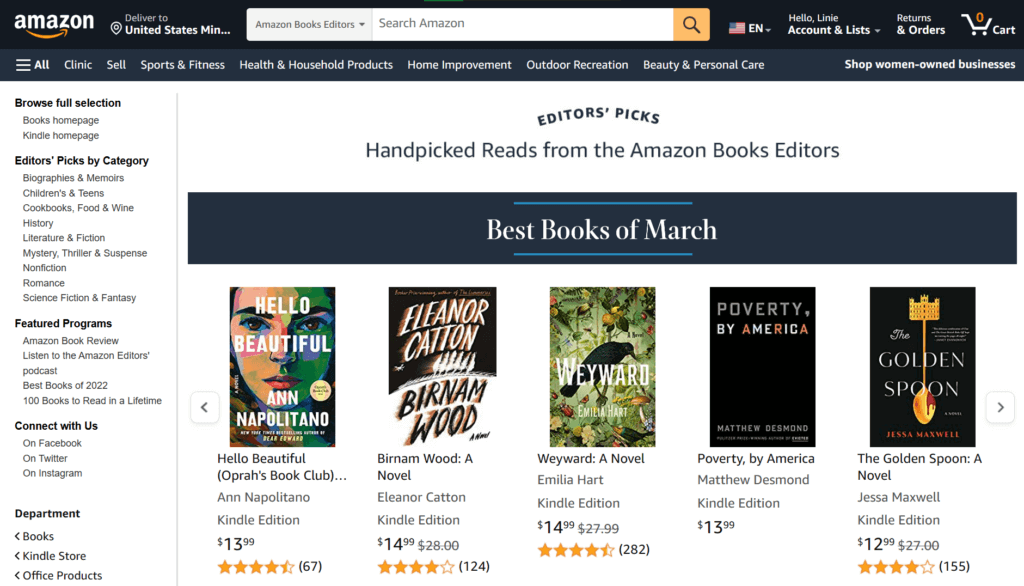Click the Amazon logo
1024x586 pixels.
[x=55, y=24]
